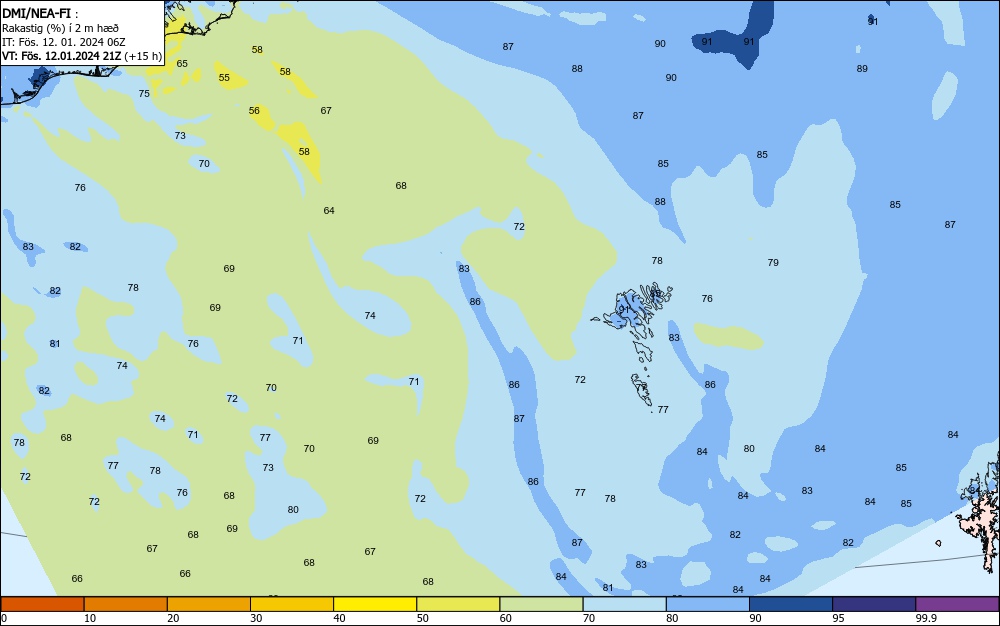Viewport: 1000px width, 626px height.
Task: Click the legend tick label 30
Action: [256, 618]
